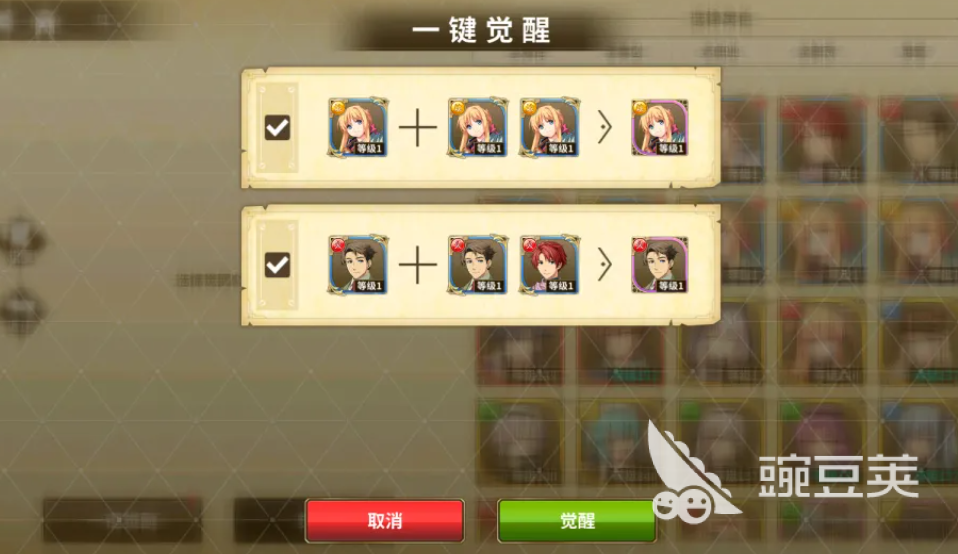The image size is (958, 554).
Task: Select the red-haired character material card
Action: click(x=549, y=264)
